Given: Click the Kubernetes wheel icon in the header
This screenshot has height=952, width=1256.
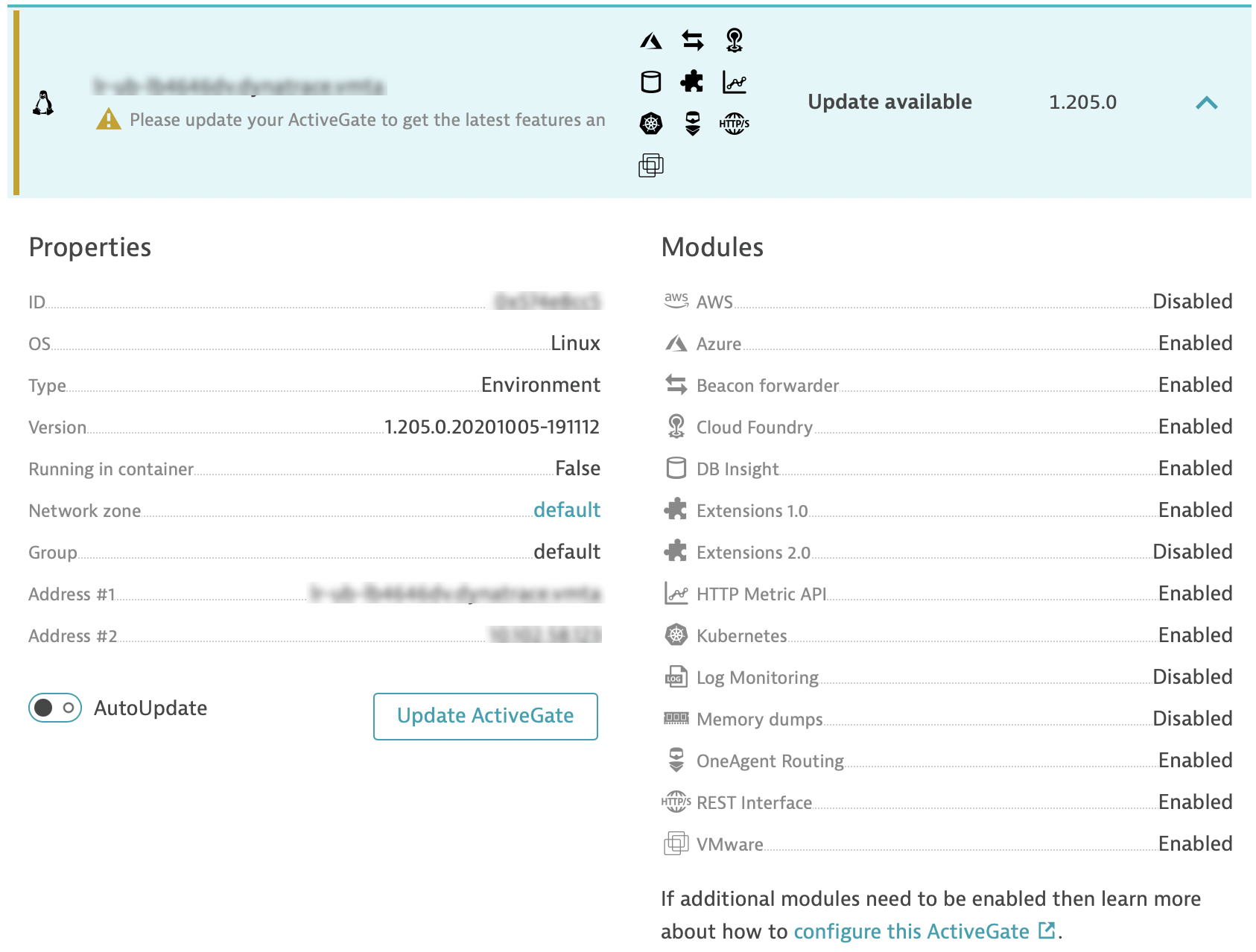Looking at the screenshot, I should 651,124.
